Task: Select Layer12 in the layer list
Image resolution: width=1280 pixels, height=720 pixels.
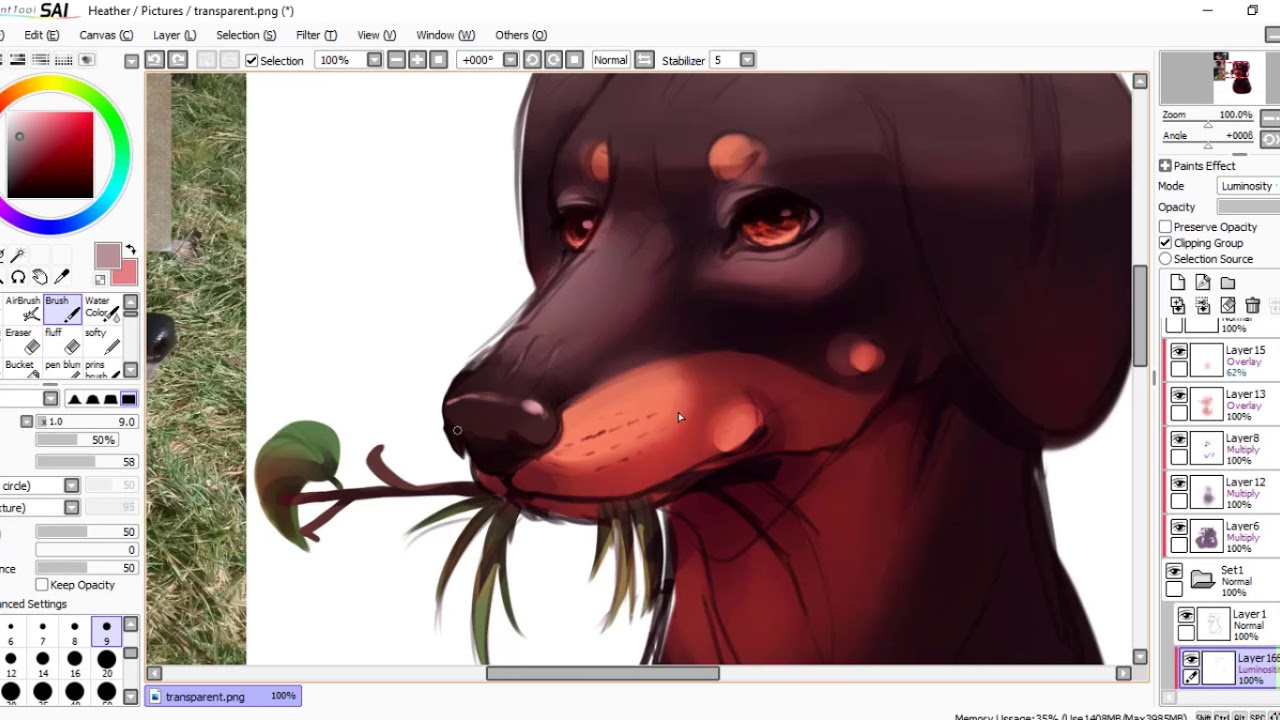Action: click(x=1222, y=492)
